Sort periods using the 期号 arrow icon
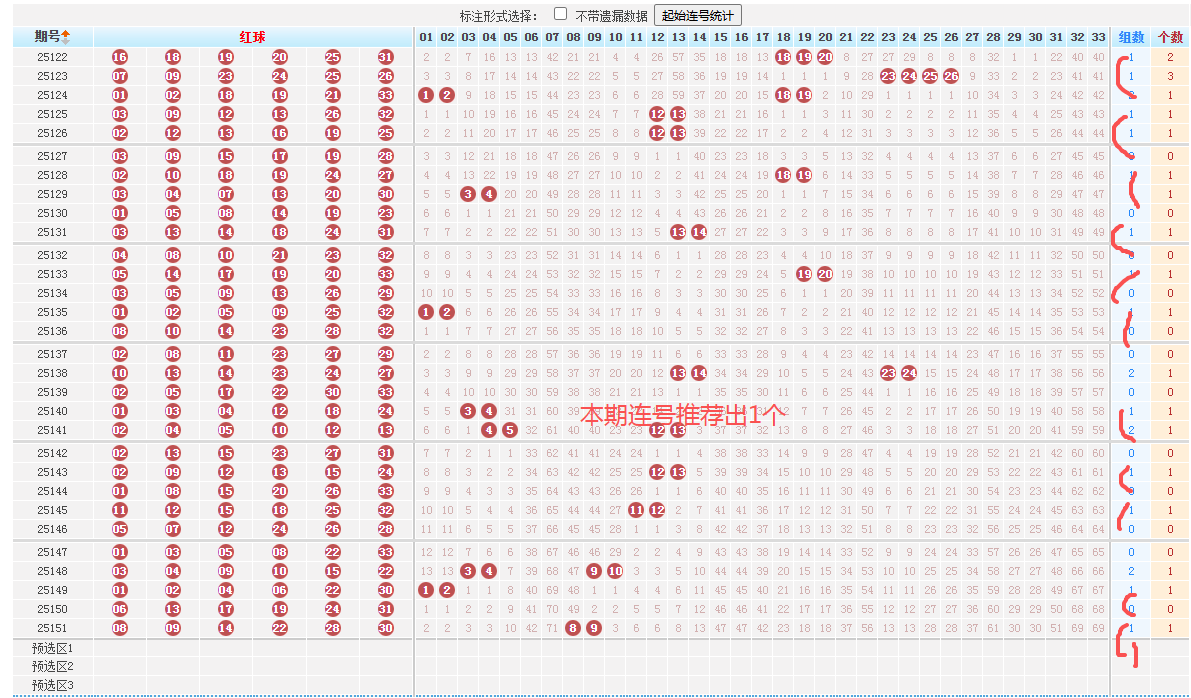The height and width of the screenshot is (698, 1191). point(66,36)
